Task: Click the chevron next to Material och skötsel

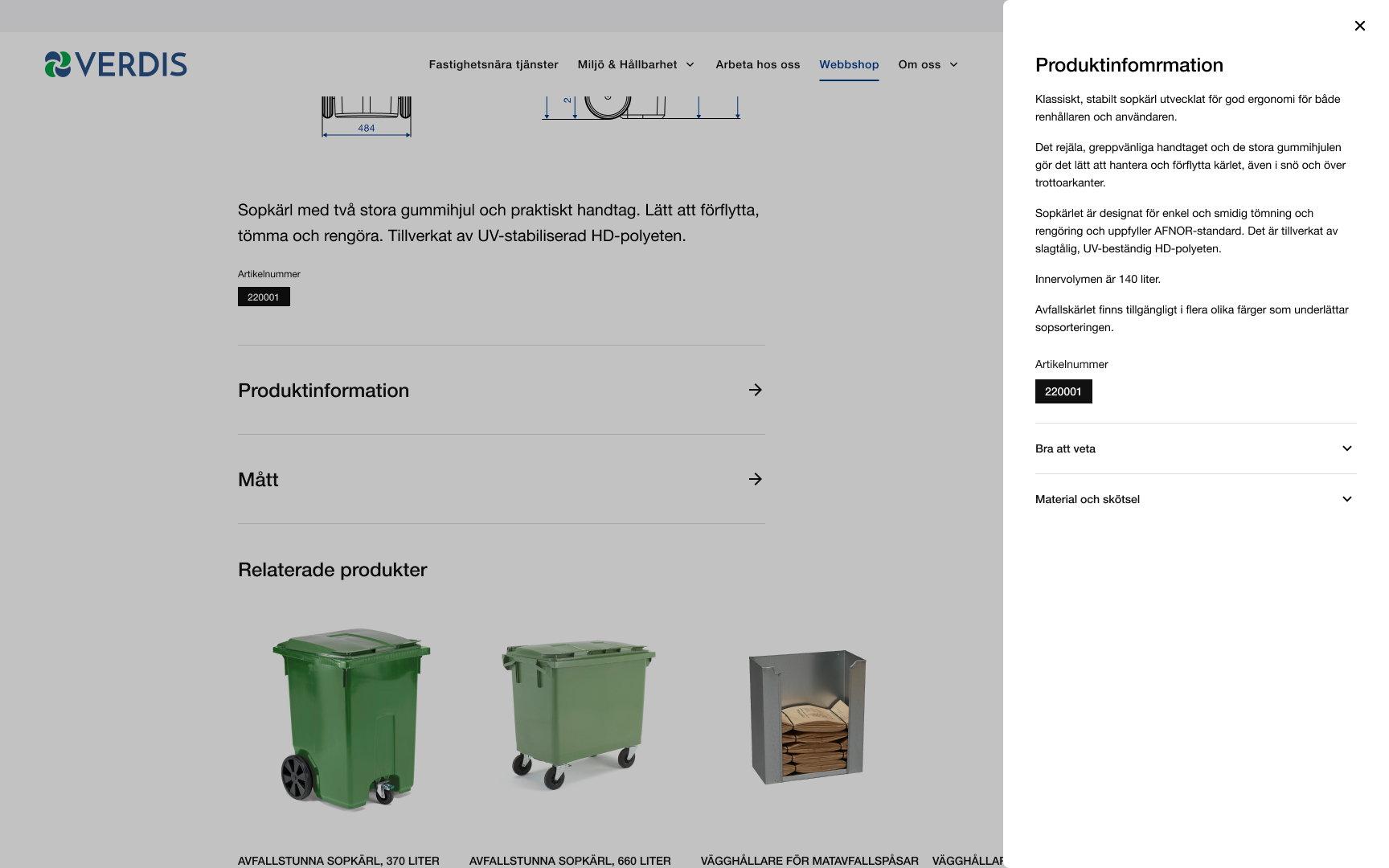Action: click(x=1347, y=499)
